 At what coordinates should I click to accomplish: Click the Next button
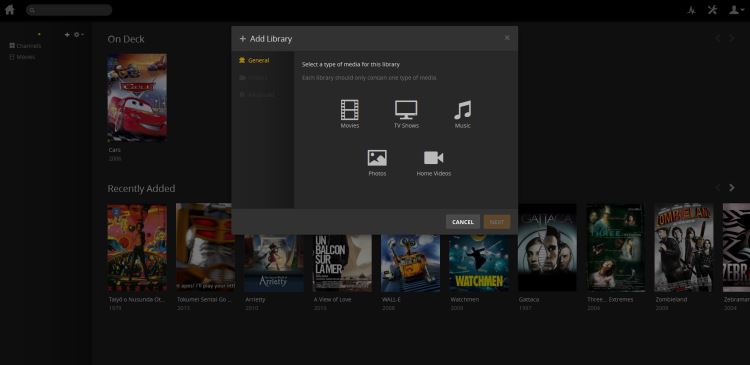click(496, 222)
